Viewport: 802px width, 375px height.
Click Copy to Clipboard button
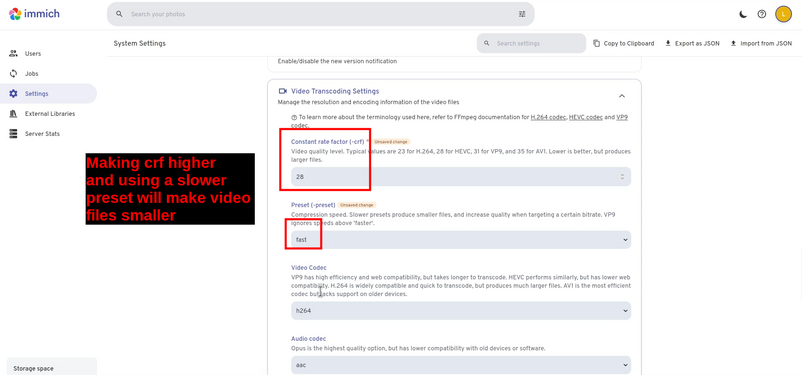(x=623, y=43)
